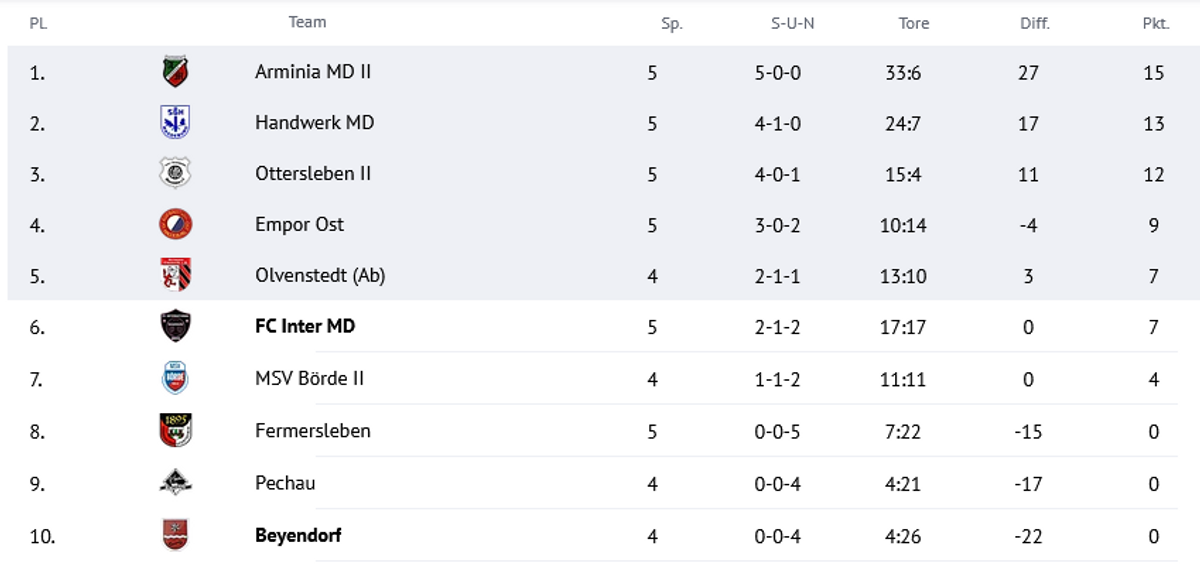1200x572 pixels.
Task: Open the Arminia MD II team link
Action: pyautogui.click(x=313, y=72)
